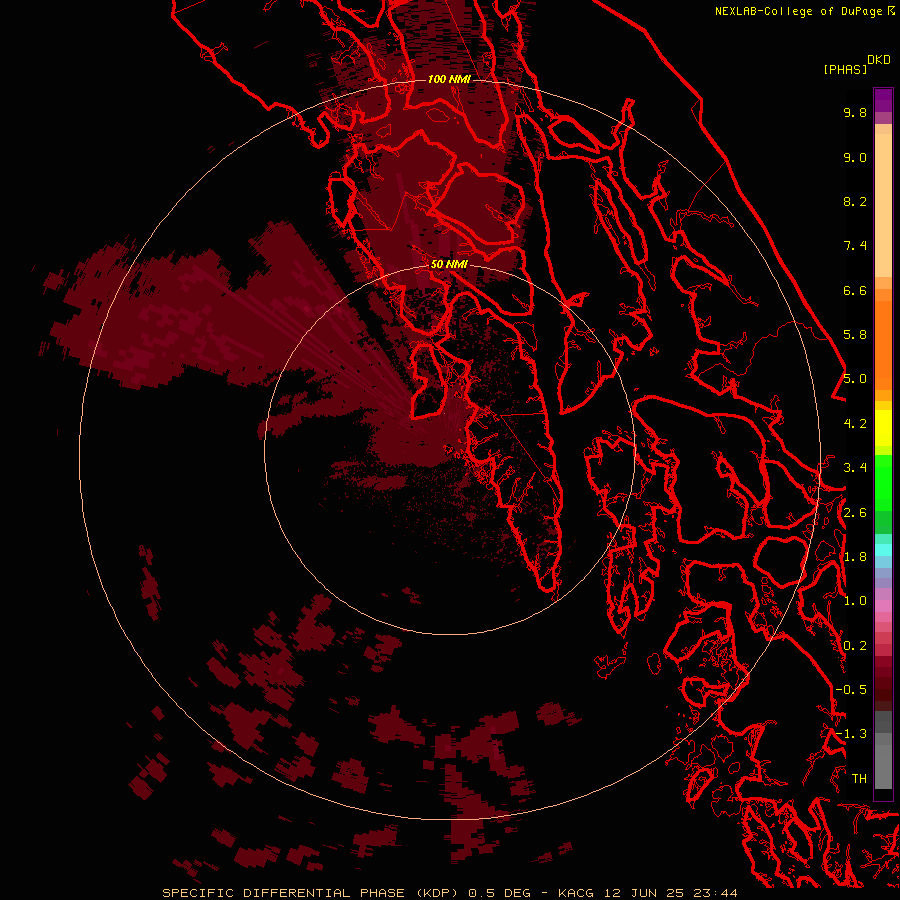Click the bright green segment of color bar
The width and height of the screenshot is (900, 900).
click(883, 482)
